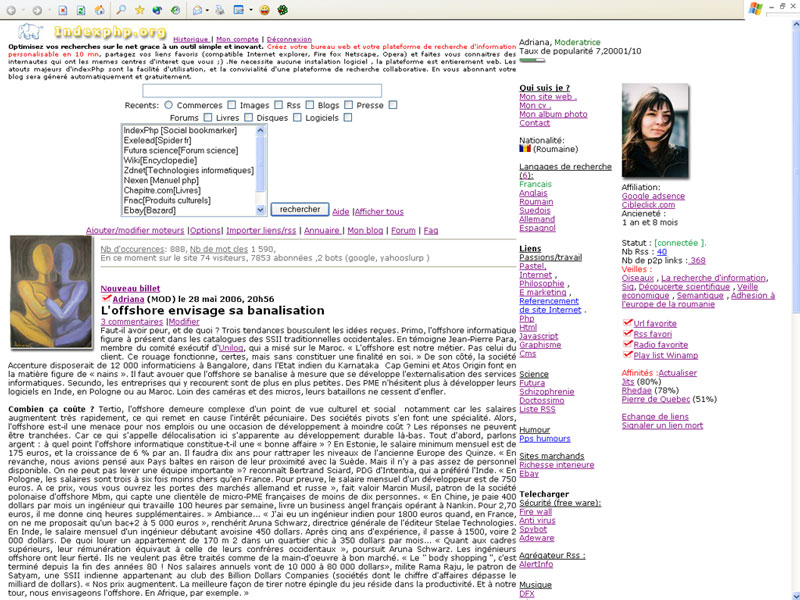Print the page with the printer icon
This screenshot has height=600, width=800.
[x=220, y=10]
